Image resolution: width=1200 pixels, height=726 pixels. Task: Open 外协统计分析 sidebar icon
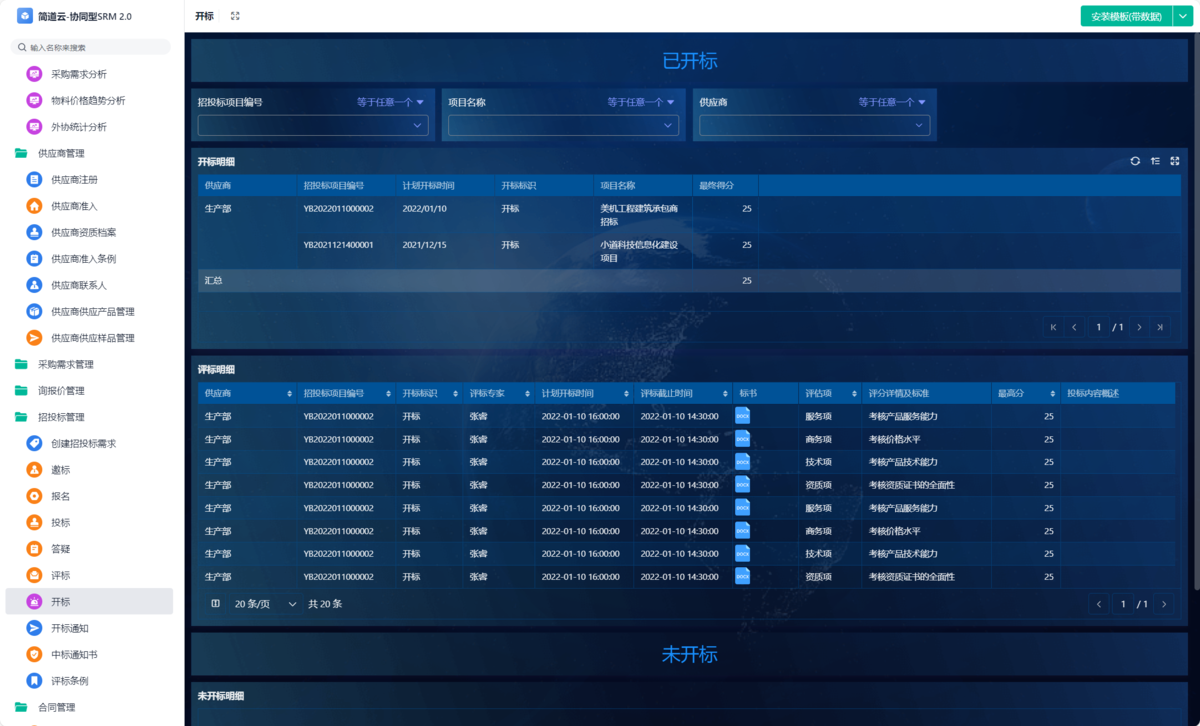click(x=34, y=127)
